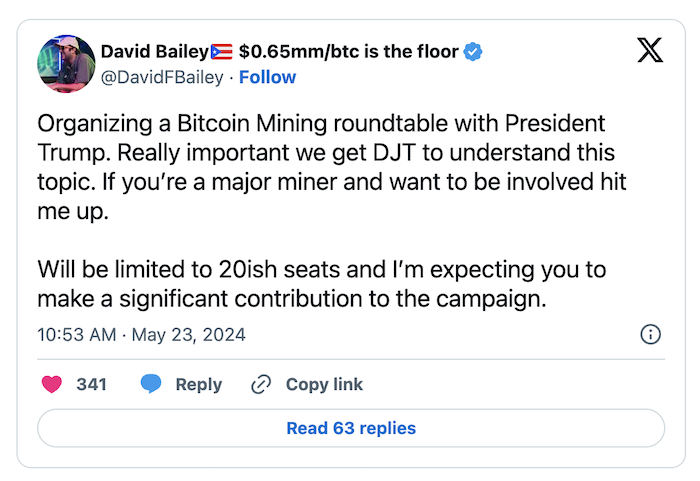The height and width of the screenshot is (481, 700).
Task: Open the tweet info icon
Action: click(x=649, y=334)
